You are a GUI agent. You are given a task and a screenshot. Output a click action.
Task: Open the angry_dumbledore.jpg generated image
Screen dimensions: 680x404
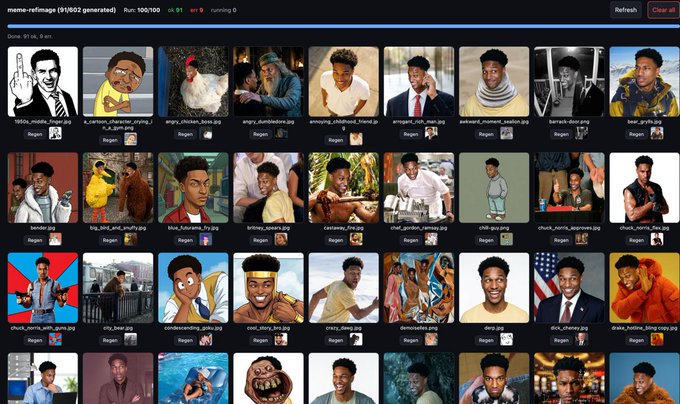[x=268, y=81]
